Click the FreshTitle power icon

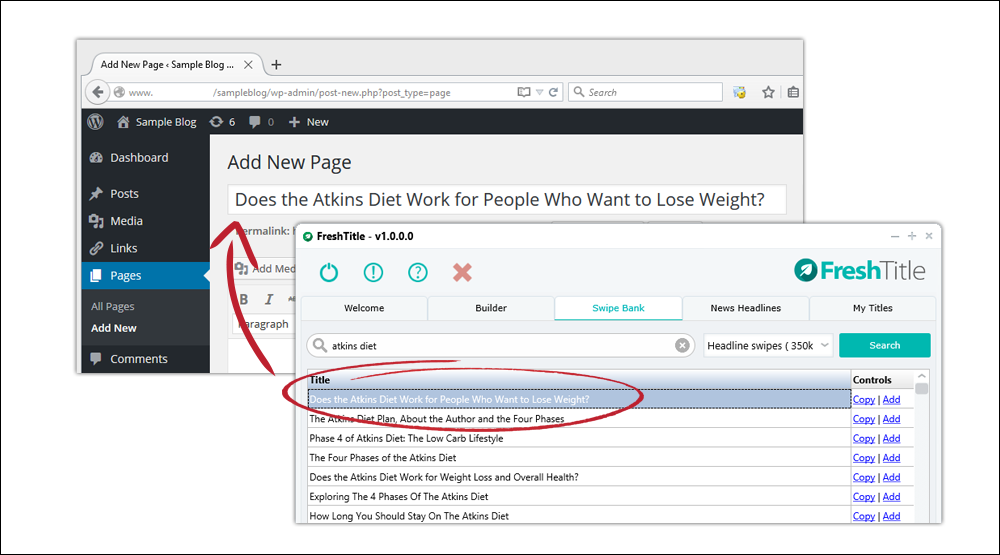click(328, 272)
